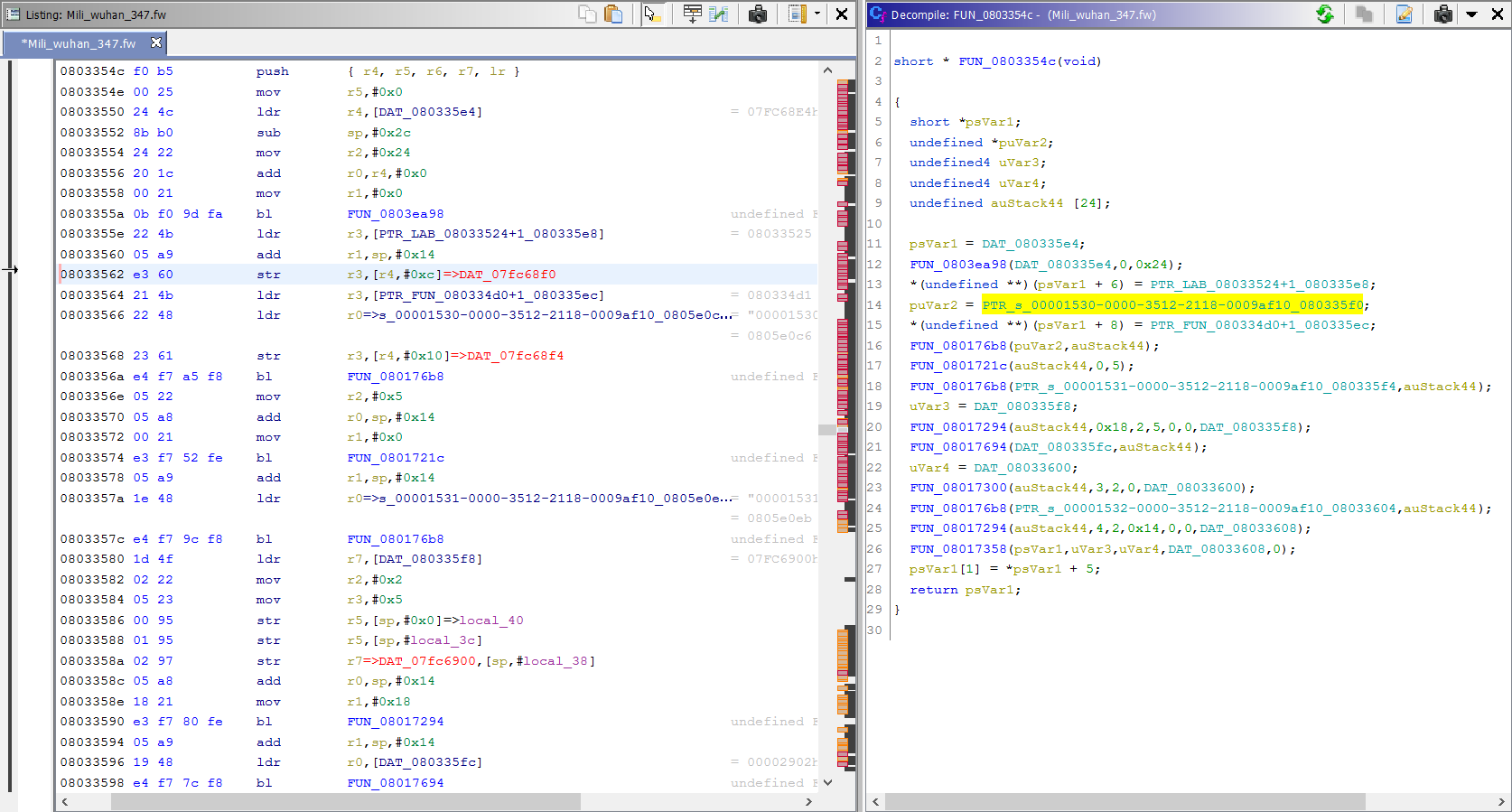
Task: Click auStack44 declaration in decompiler
Action: click(1027, 203)
